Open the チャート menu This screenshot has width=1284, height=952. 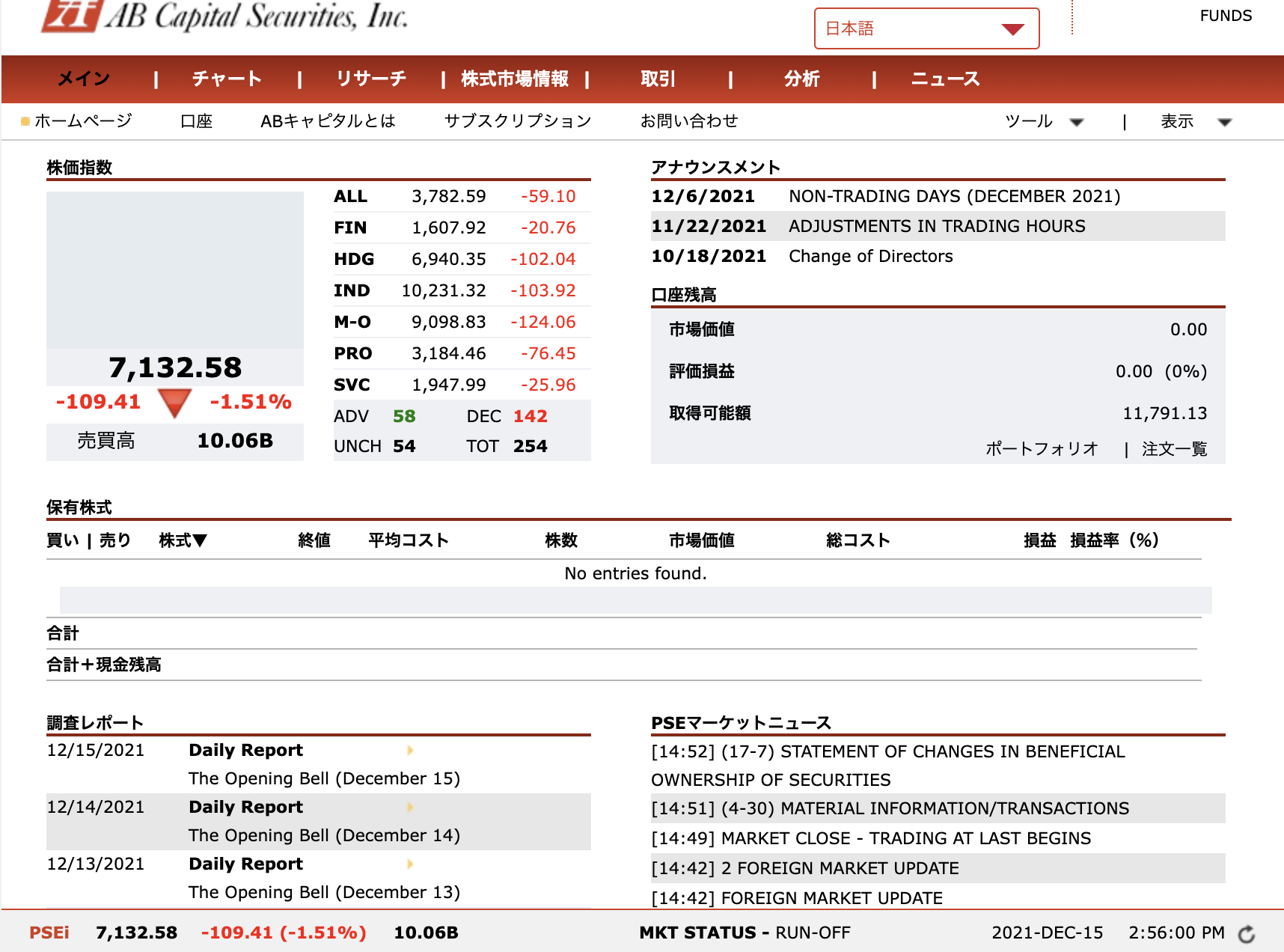click(227, 79)
